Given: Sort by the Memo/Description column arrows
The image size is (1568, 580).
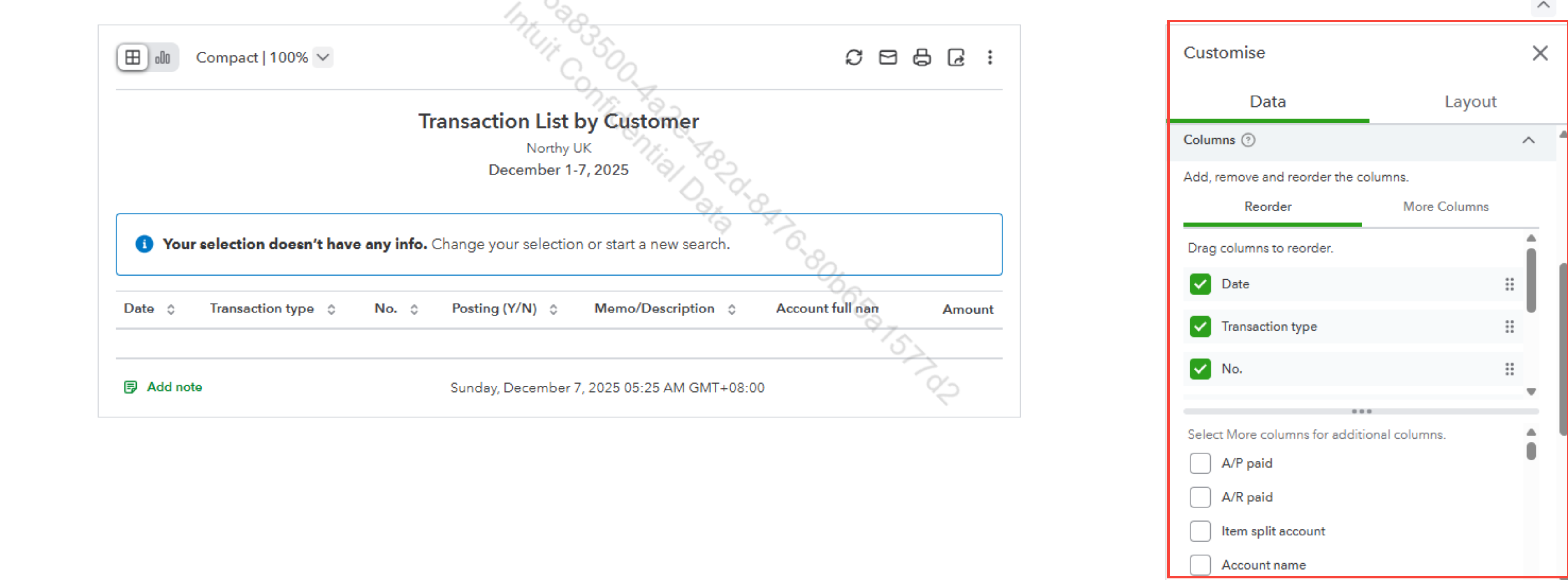Looking at the screenshot, I should 732,309.
